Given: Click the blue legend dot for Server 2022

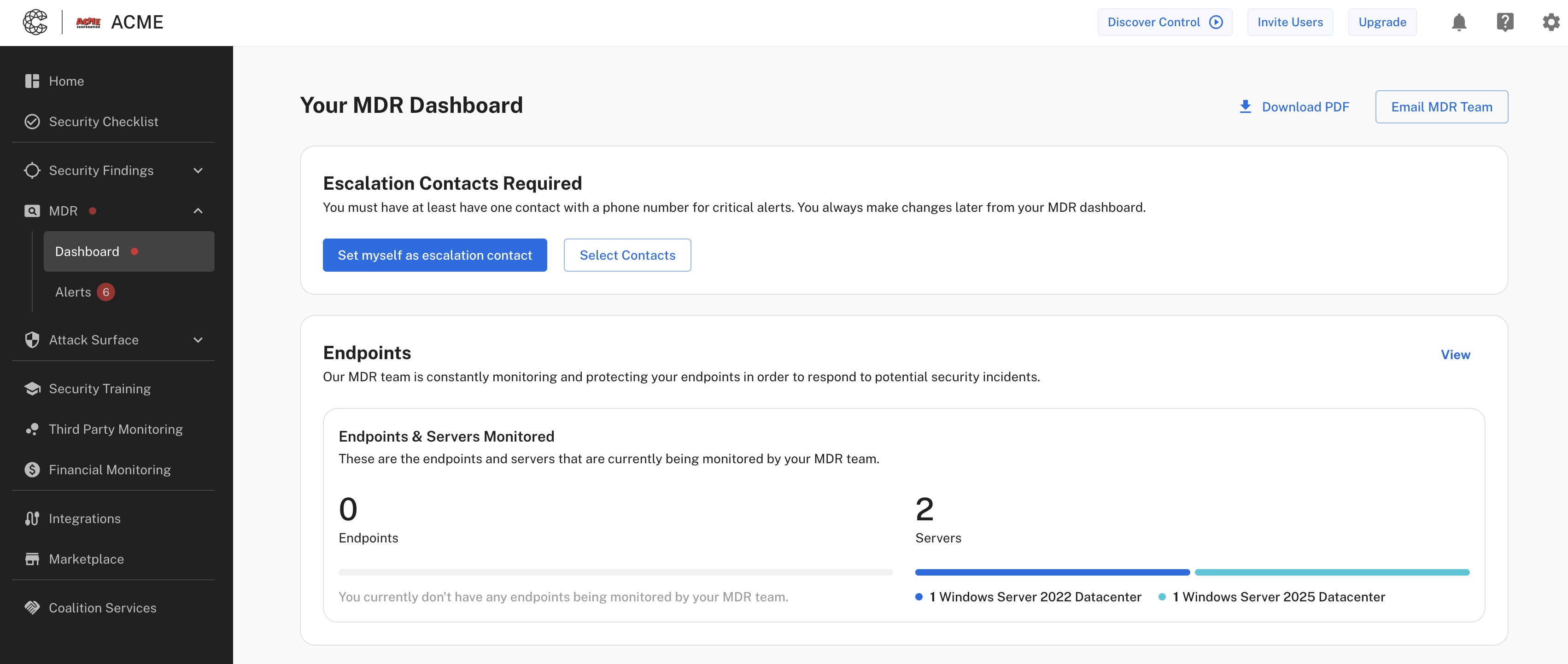Looking at the screenshot, I should tap(919, 597).
